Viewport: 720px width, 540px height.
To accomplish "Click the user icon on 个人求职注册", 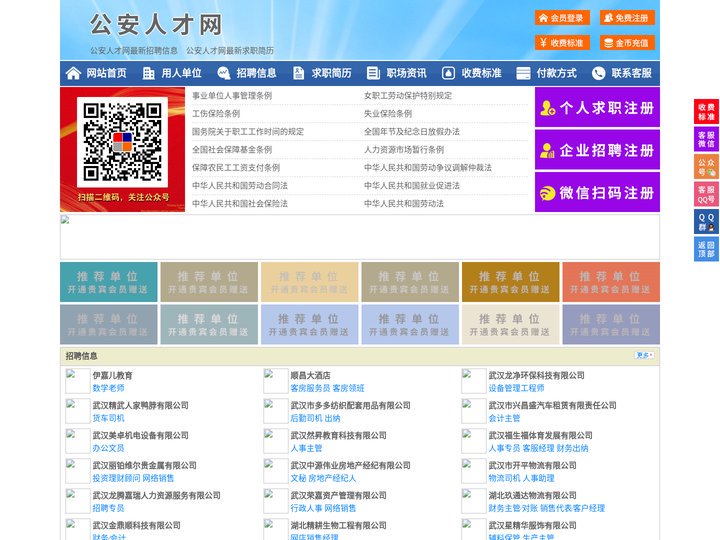I will (548, 108).
